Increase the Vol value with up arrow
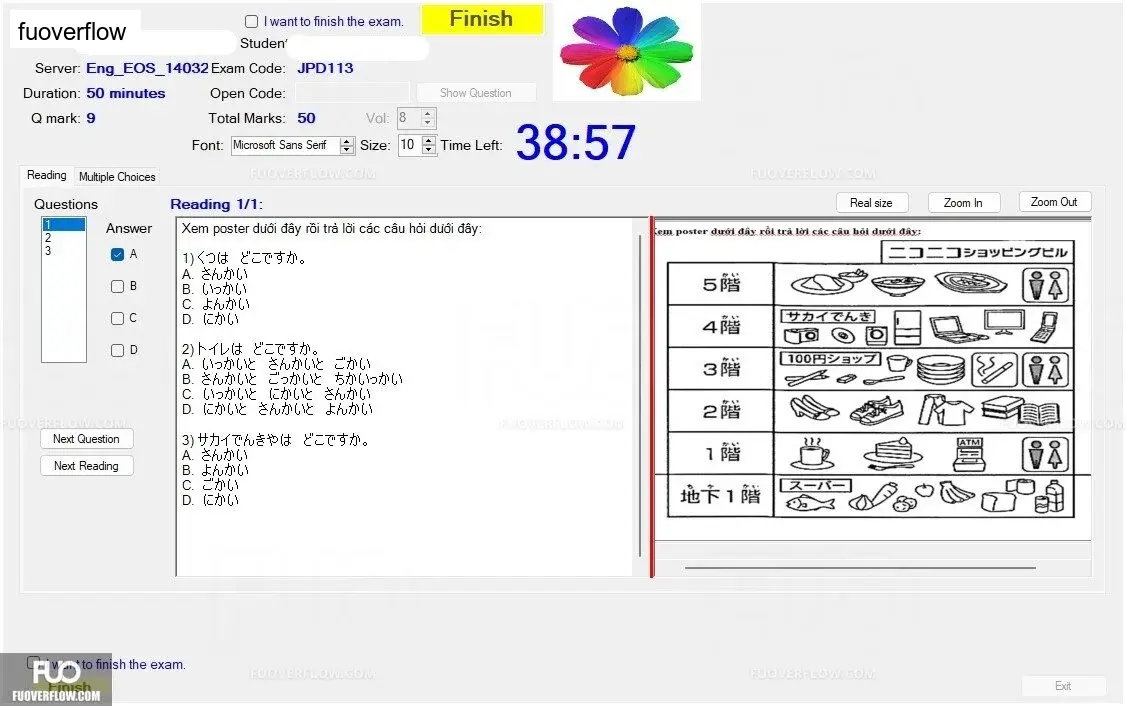Screen dimensions: 1126x706 tap(428, 113)
